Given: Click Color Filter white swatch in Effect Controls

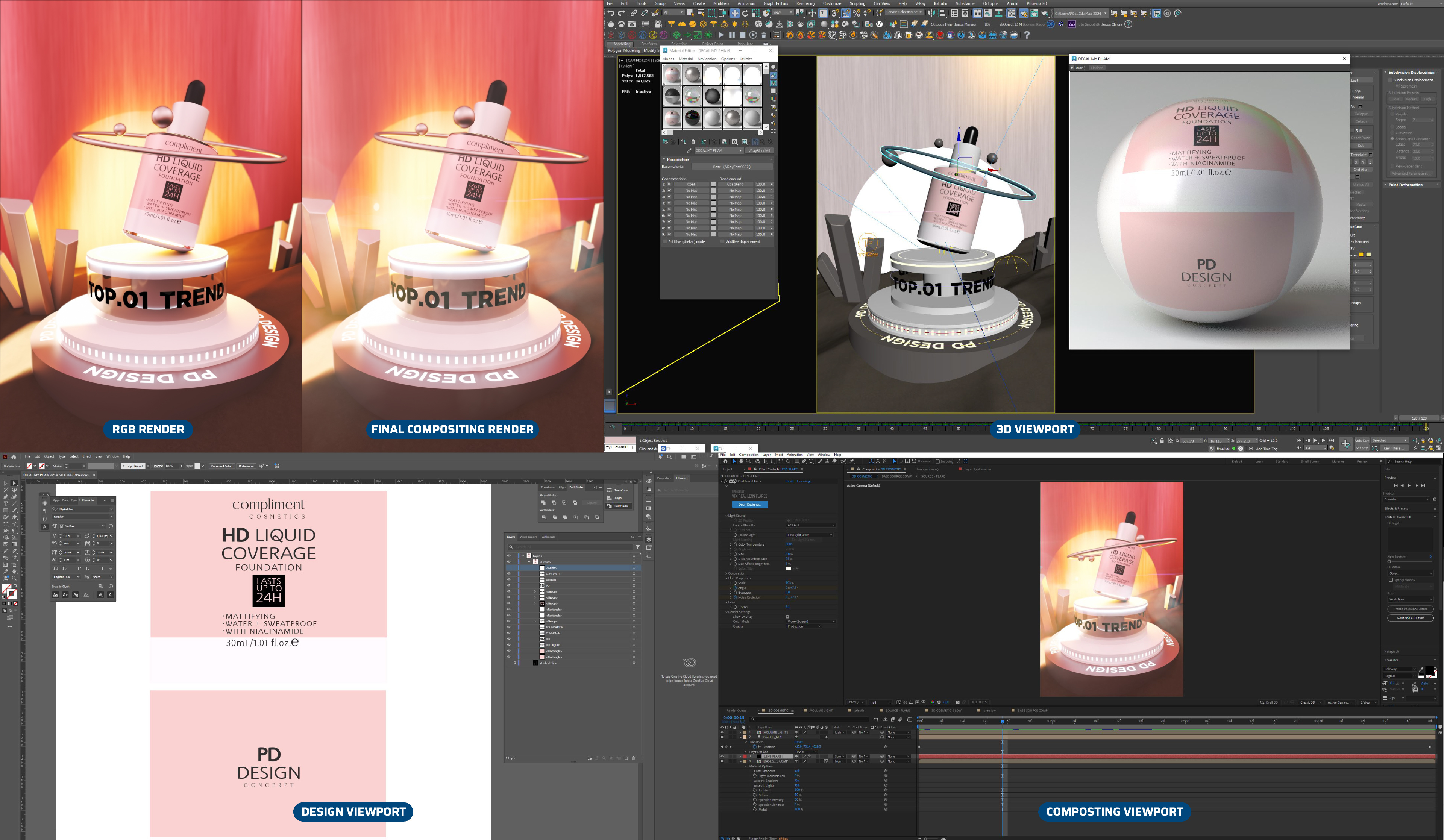Looking at the screenshot, I should [x=789, y=569].
